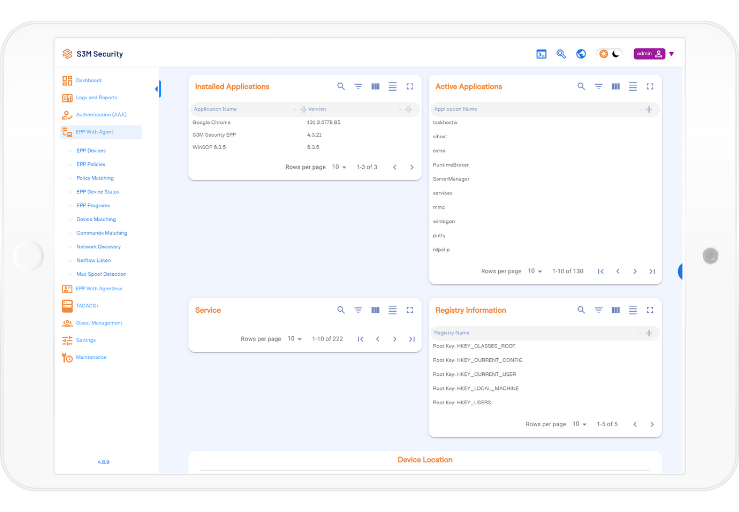Click the globe icon in top bar

[x=581, y=54]
